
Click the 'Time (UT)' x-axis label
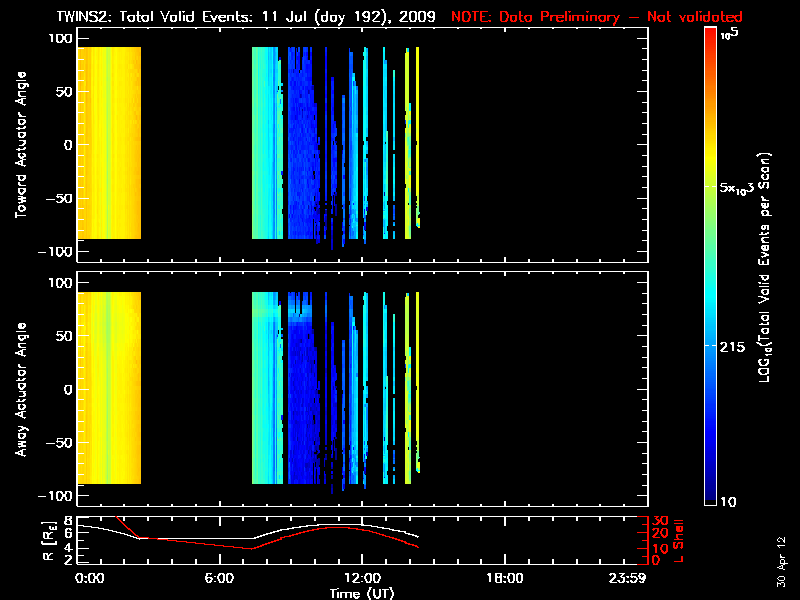(361, 593)
